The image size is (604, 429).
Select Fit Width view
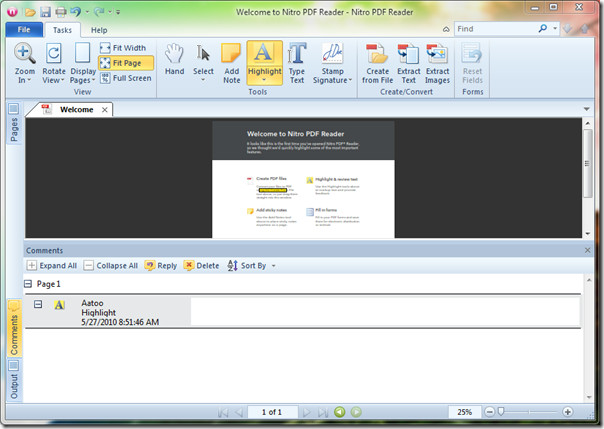pos(123,48)
